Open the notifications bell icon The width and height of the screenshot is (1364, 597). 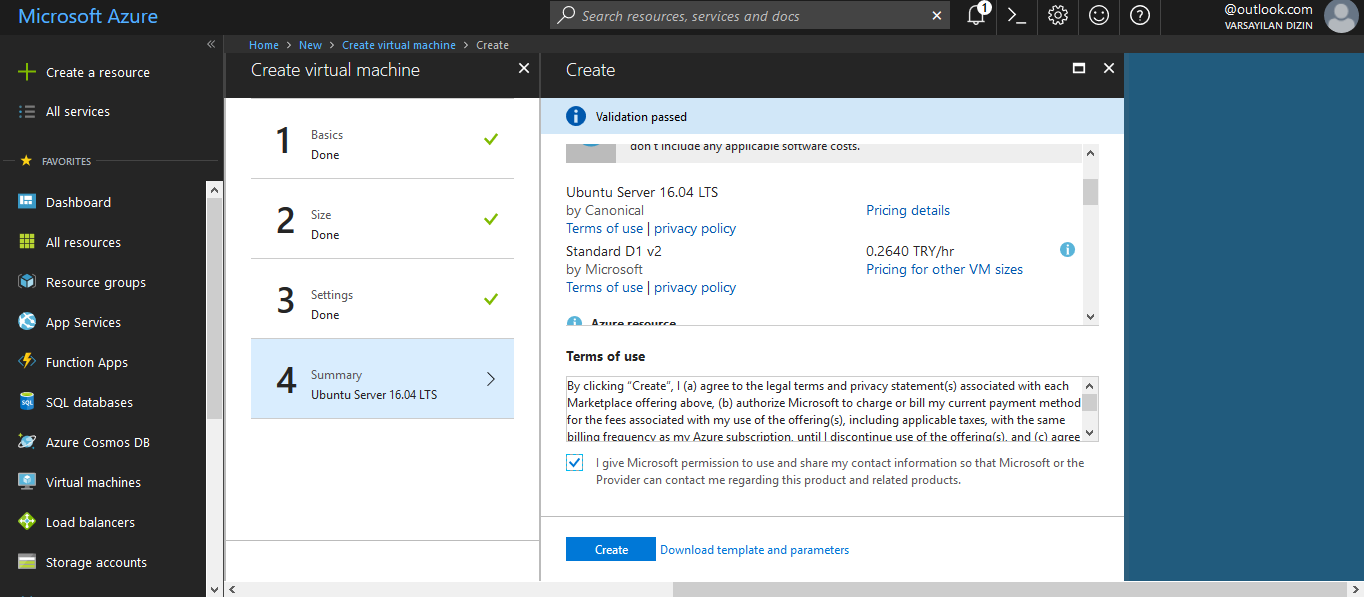click(976, 16)
